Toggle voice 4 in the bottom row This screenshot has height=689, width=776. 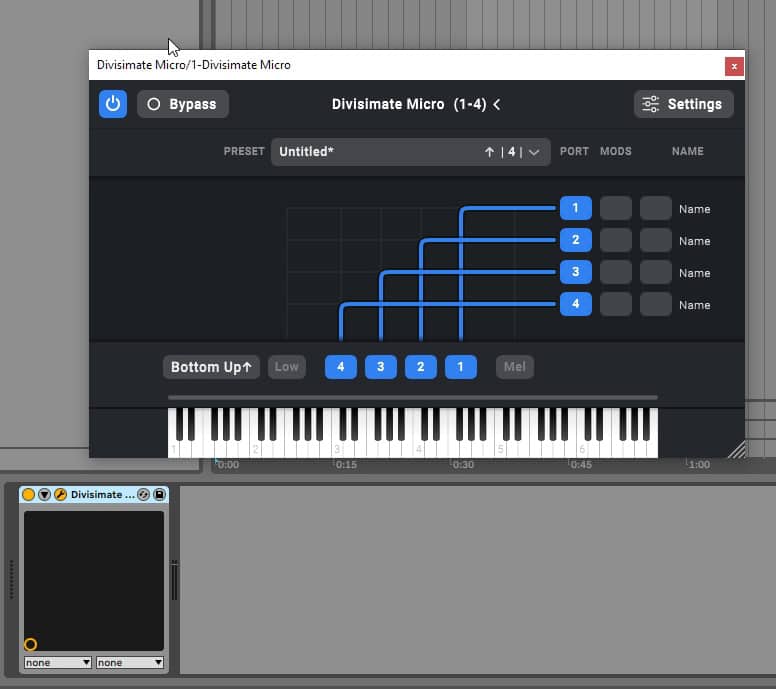[341, 367]
